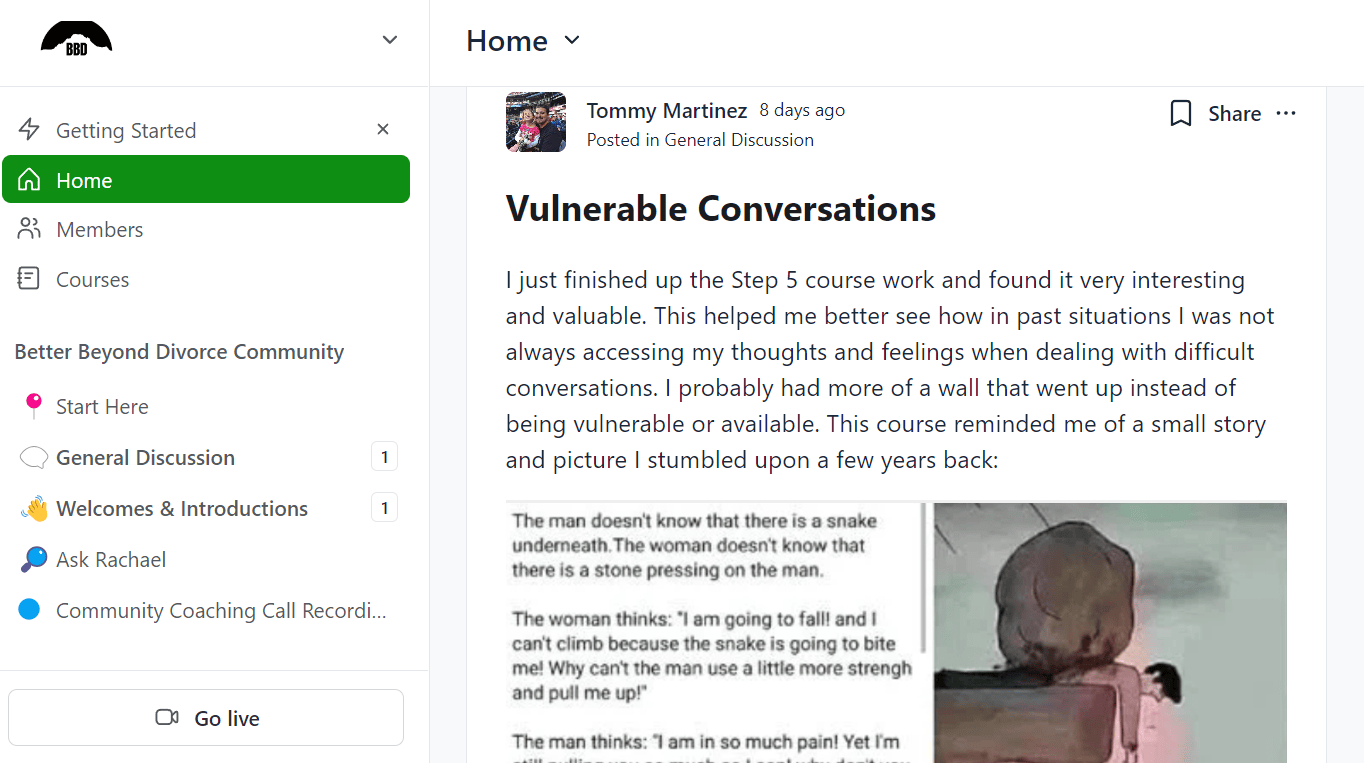Viewport: 1364px width, 763px height.
Task: Dismiss the Getting Started item
Action: (x=383, y=129)
